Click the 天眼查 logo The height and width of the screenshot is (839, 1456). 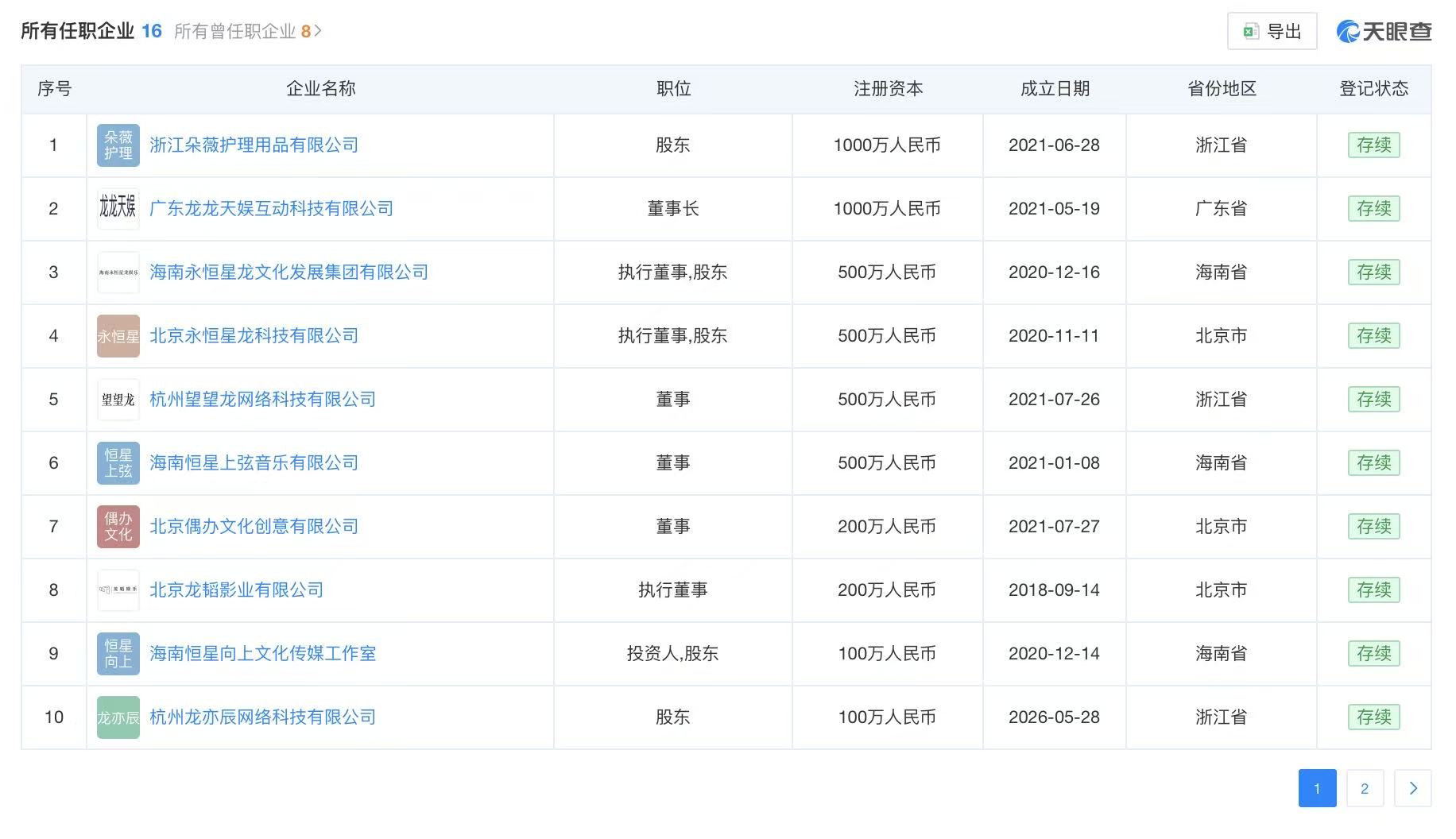click(1384, 32)
